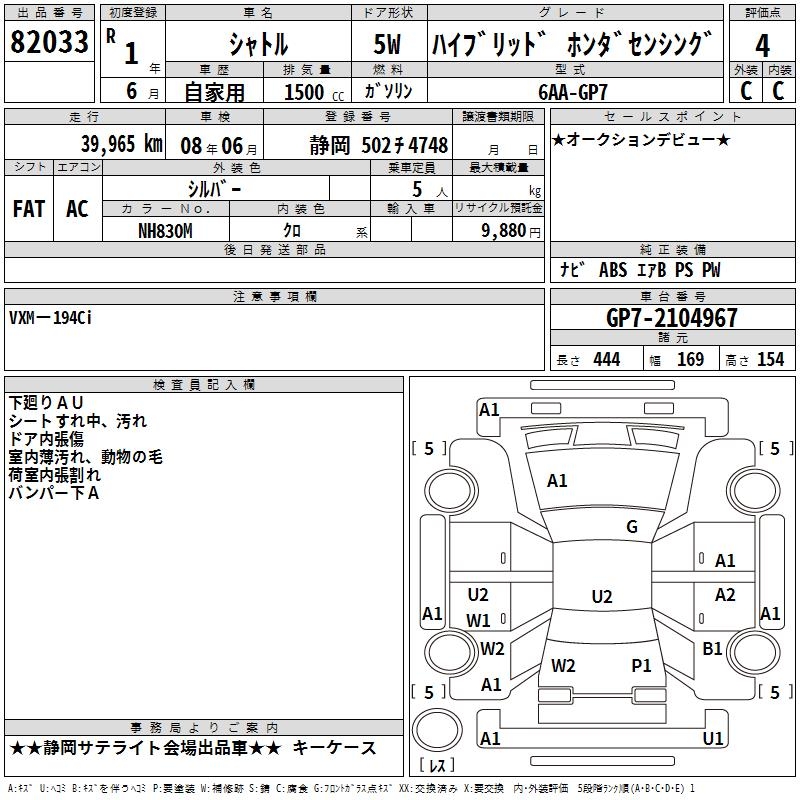Click the air conditioner value AC
This screenshot has width=800, height=800.
[77, 209]
